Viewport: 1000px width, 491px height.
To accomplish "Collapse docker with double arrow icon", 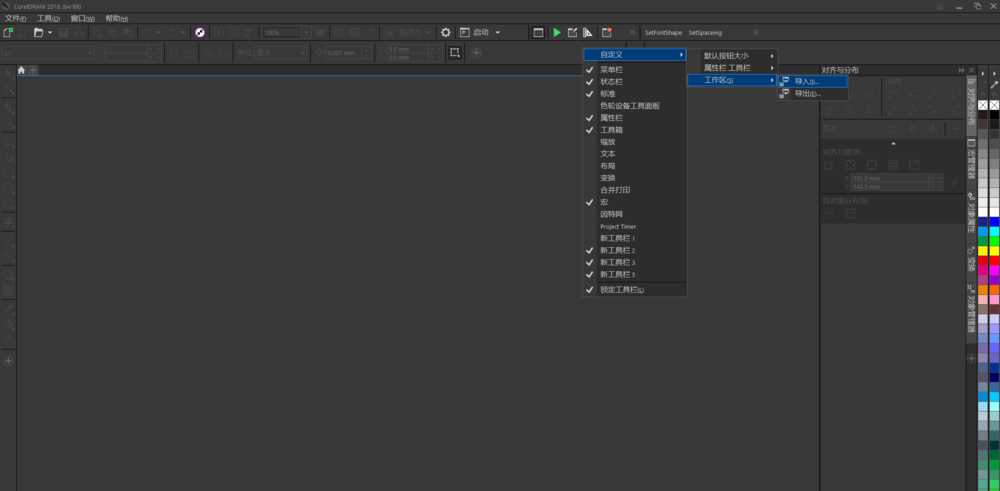I will tap(961, 70).
